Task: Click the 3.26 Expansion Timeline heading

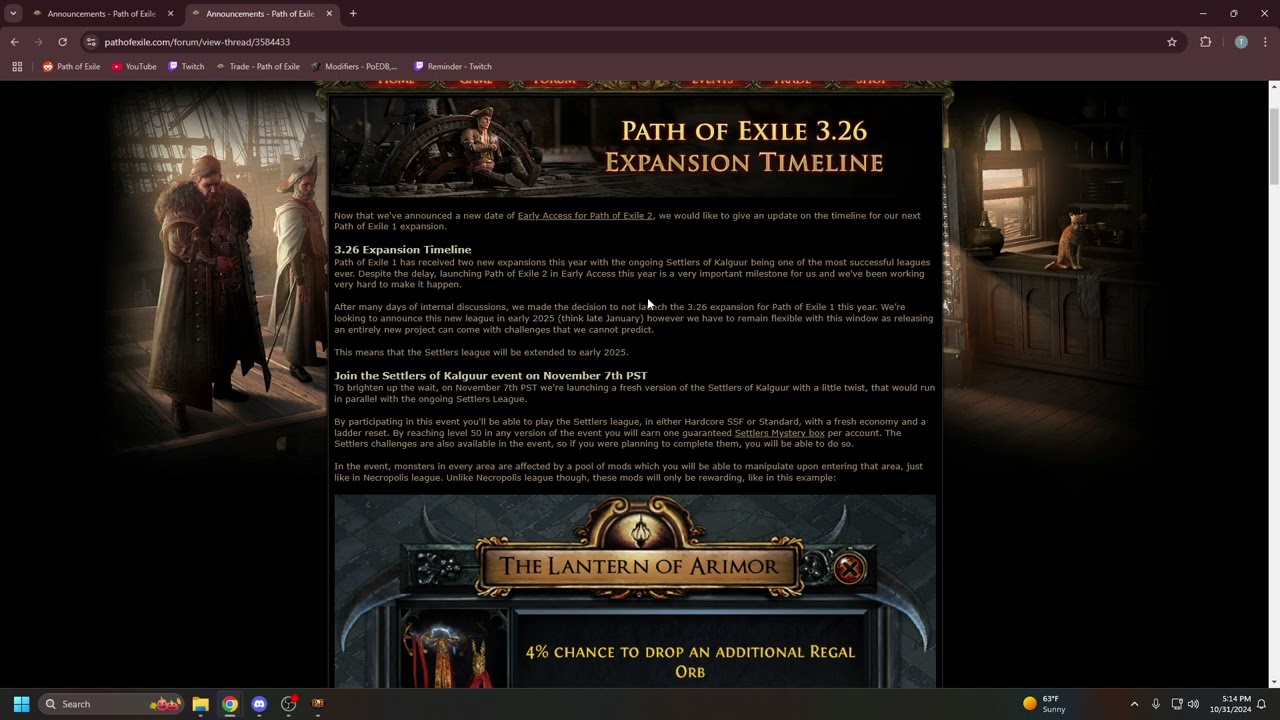Action: pos(402,250)
